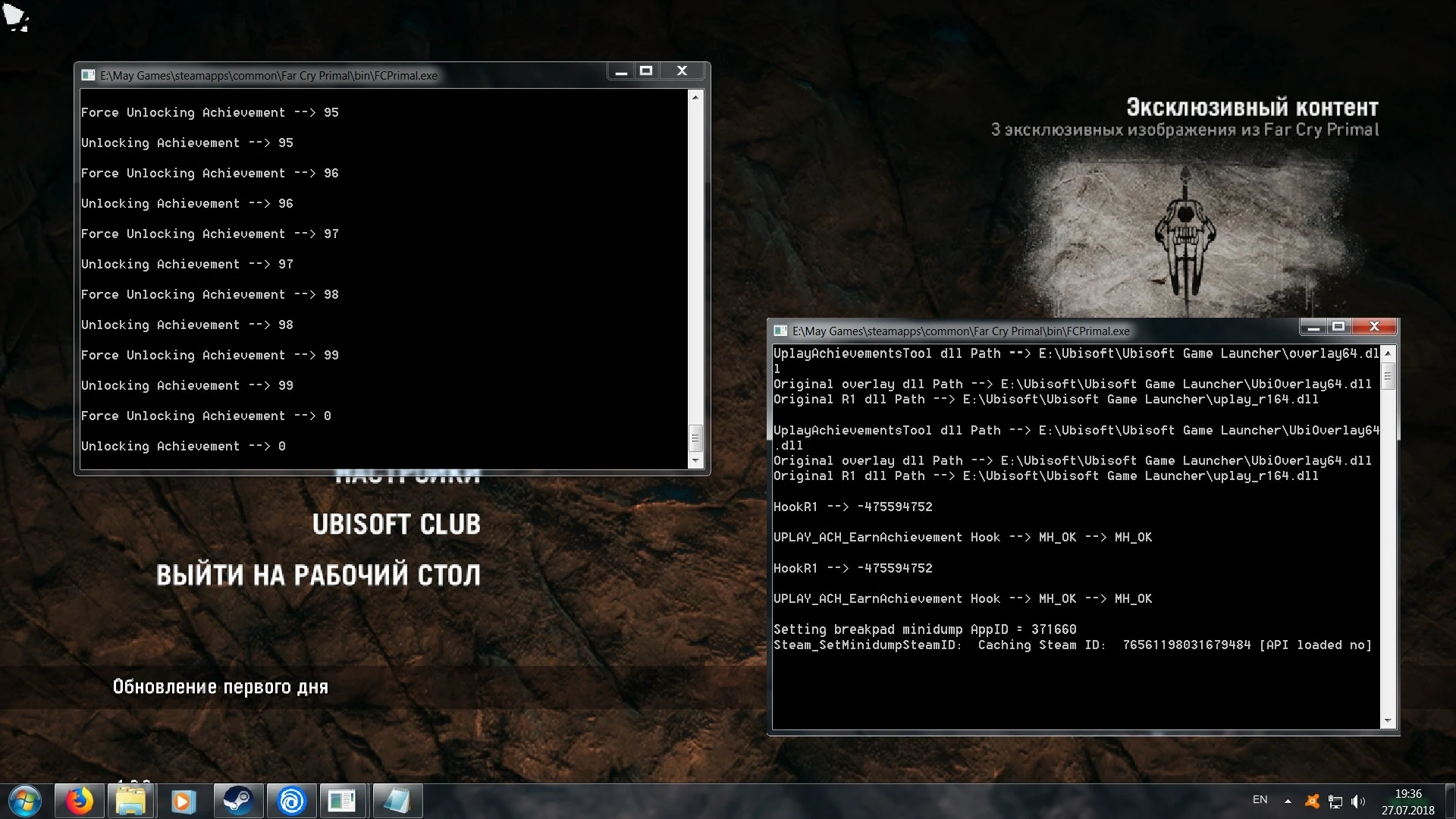The height and width of the screenshot is (819, 1456).
Task: Click the scroll-up arrow in the left console window
Action: point(695,96)
